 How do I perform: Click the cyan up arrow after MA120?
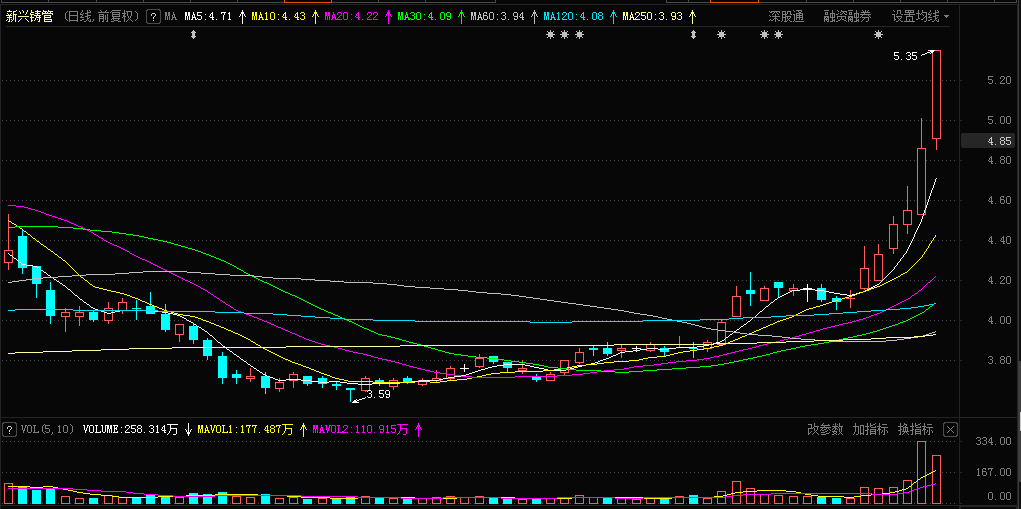[612, 16]
